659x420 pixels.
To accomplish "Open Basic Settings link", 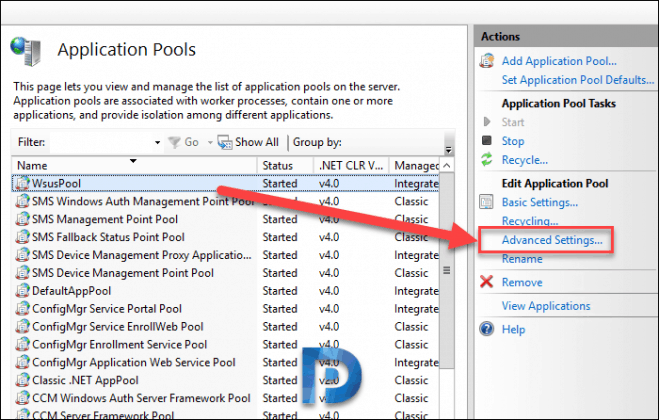I will click(540, 202).
